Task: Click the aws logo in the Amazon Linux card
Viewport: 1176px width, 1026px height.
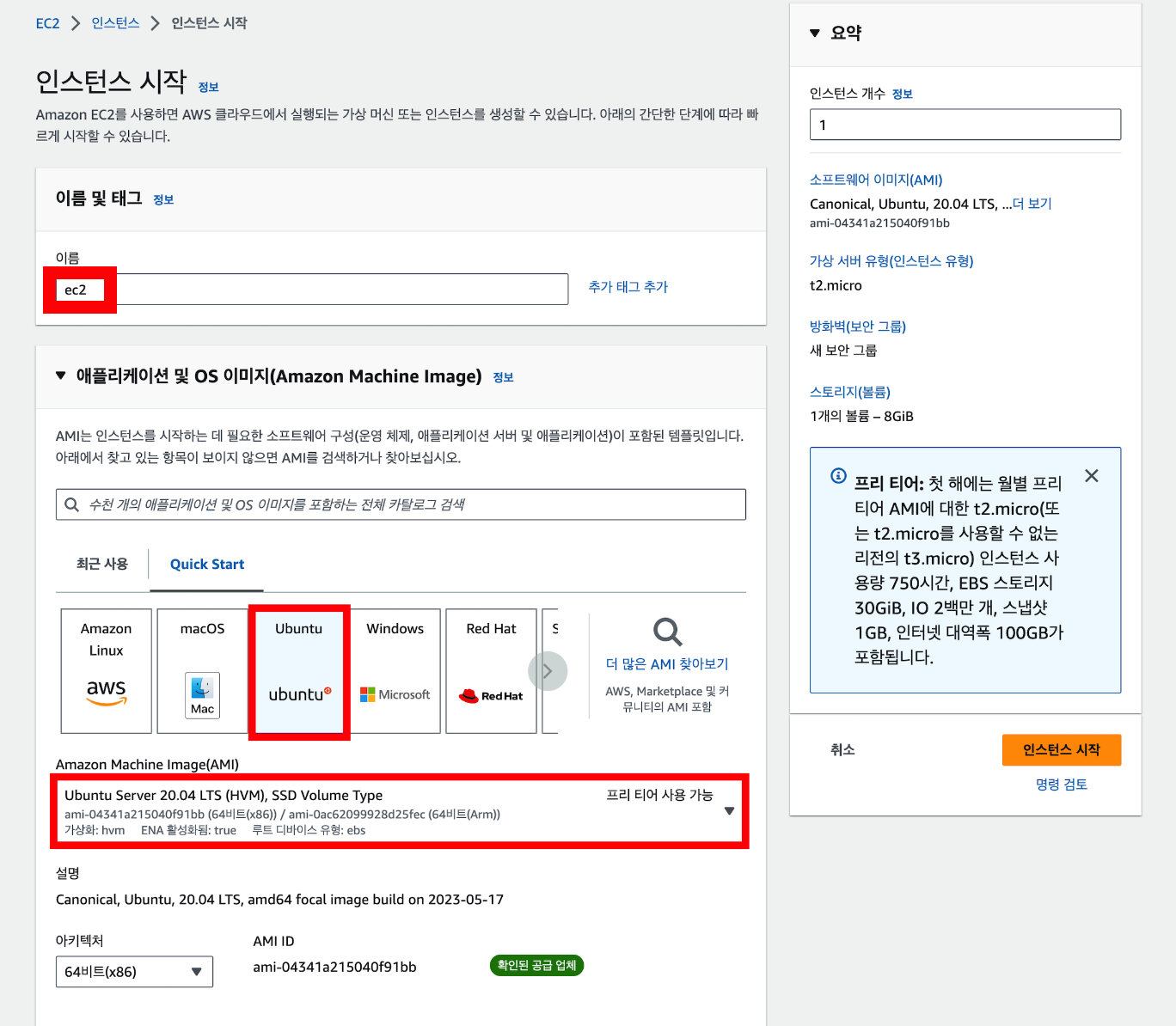Action: coord(107,693)
